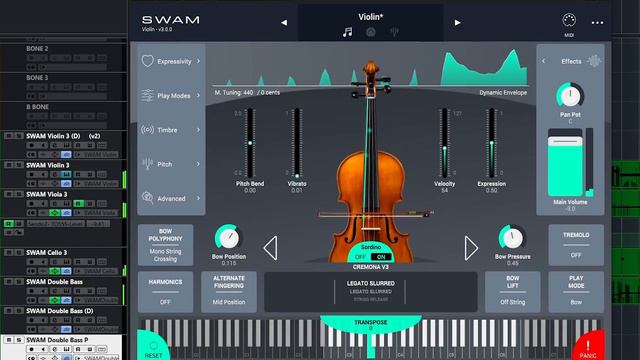The image size is (640, 360).
Task: Go to next preset with right arrow
Action: coord(458,23)
